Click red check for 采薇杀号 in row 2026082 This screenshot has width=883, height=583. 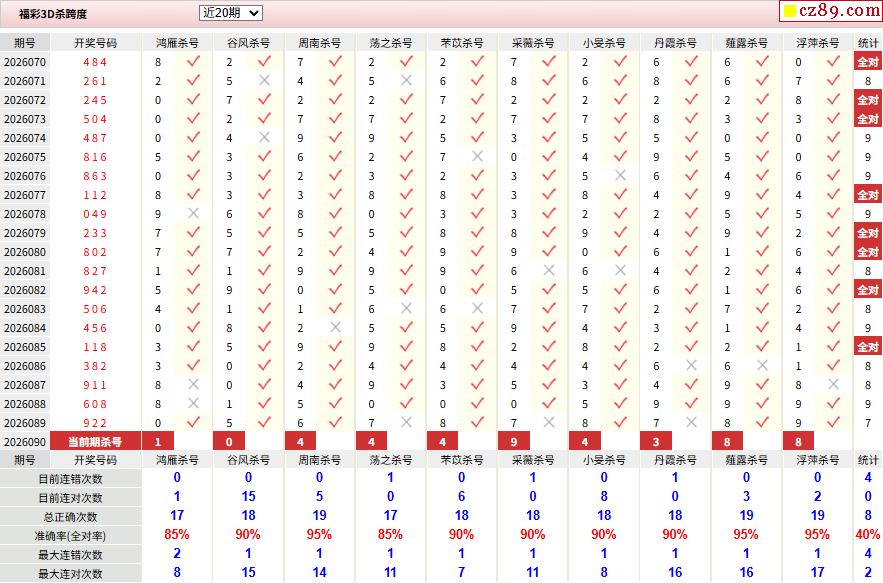coord(549,290)
